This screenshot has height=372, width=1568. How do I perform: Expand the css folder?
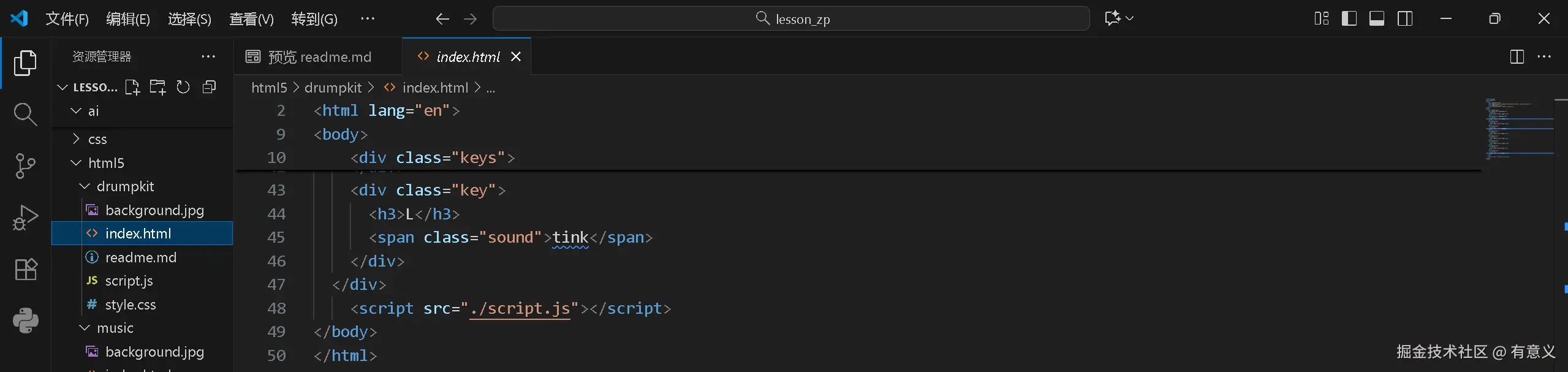pyautogui.click(x=97, y=139)
